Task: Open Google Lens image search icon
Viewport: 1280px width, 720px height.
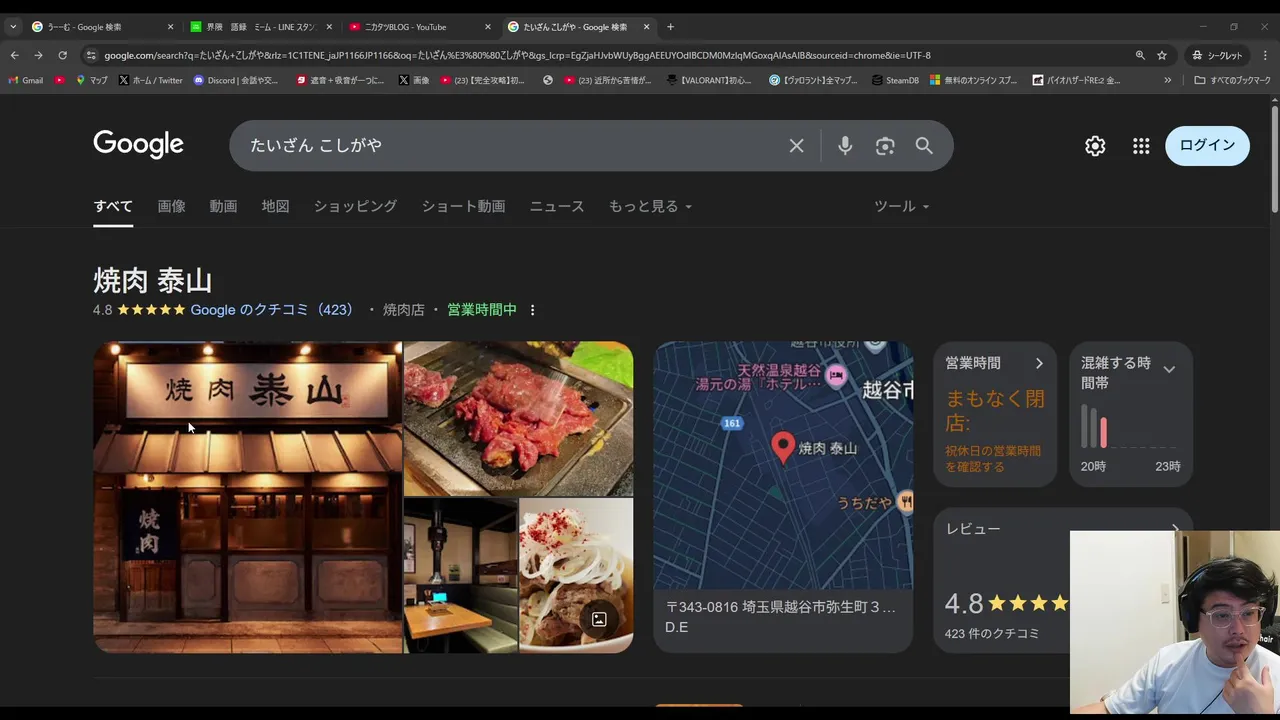Action: [x=885, y=146]
